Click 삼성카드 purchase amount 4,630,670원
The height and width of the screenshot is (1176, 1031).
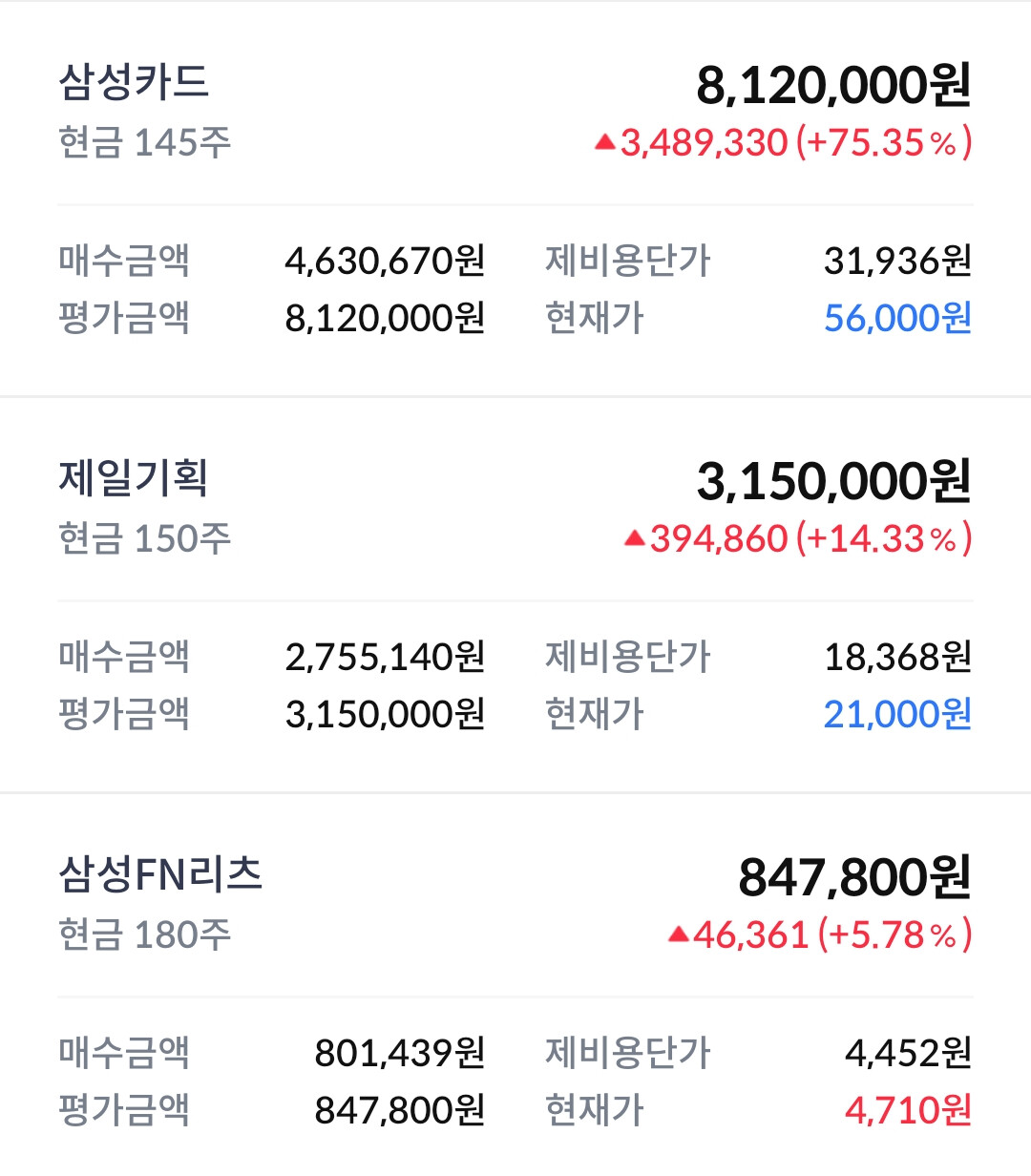coord(386,260)
